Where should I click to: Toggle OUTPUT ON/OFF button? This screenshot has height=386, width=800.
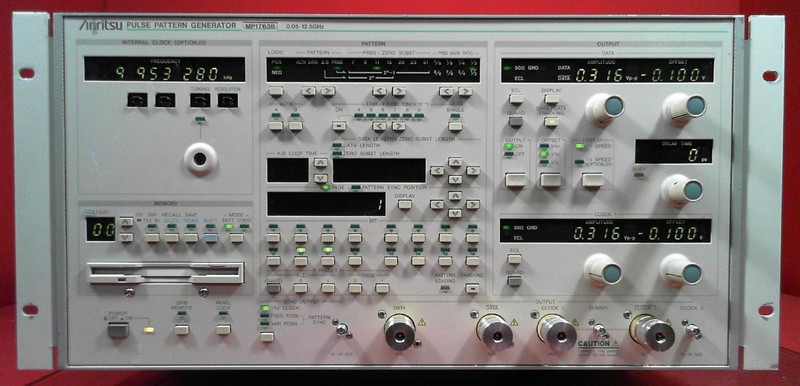coord(515,180)
